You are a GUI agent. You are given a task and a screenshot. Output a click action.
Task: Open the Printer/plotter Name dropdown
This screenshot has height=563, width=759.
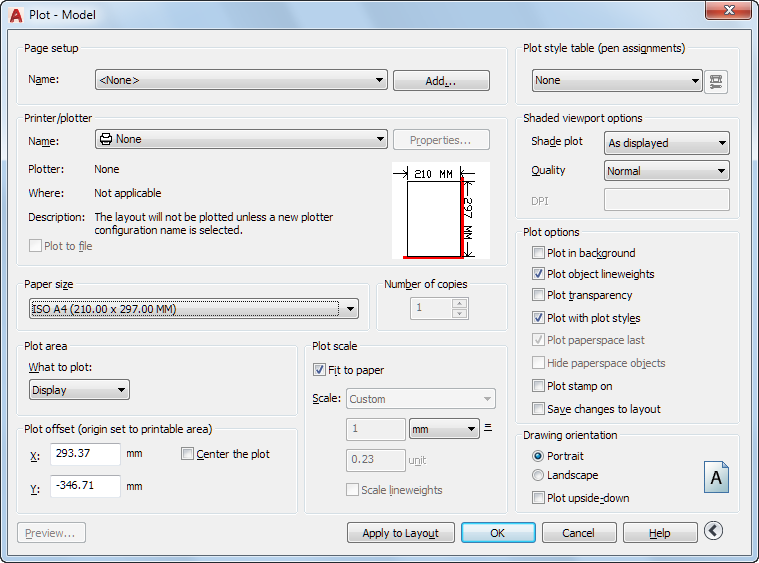(241, 140)
